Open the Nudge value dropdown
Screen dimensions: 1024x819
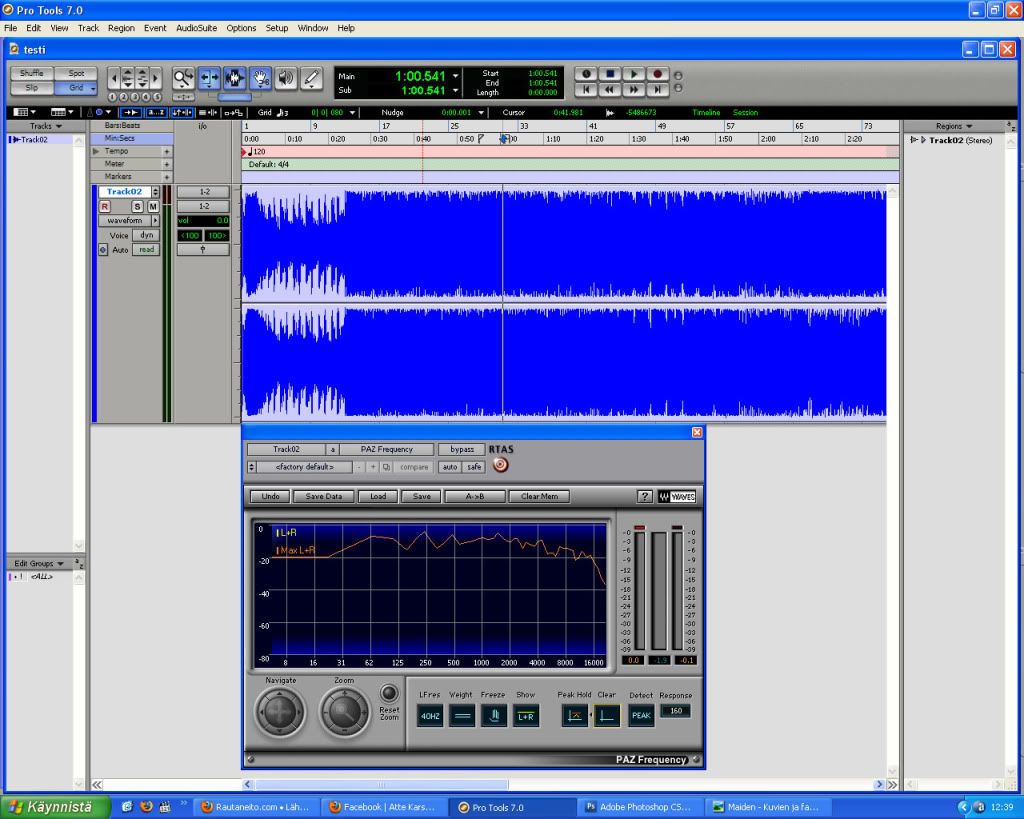coord(481,112)
